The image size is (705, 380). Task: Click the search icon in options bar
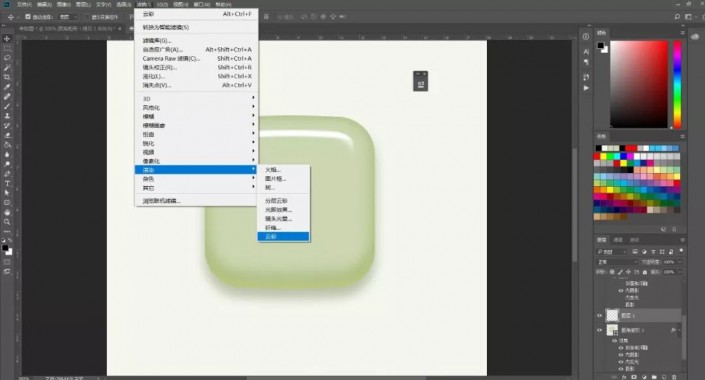677,17
